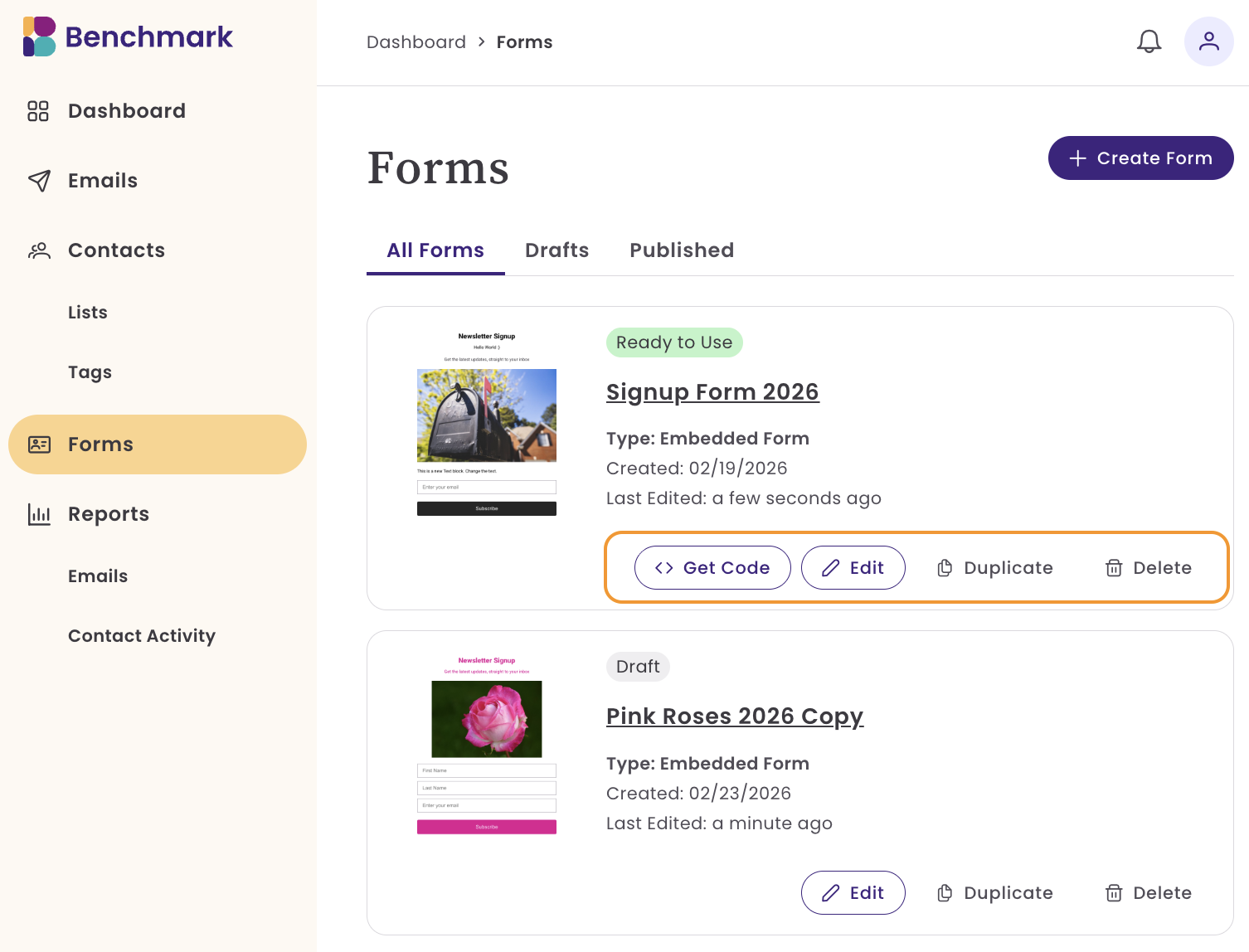
Task: Click the Reports bar chart icon
Action: point(39,514)
